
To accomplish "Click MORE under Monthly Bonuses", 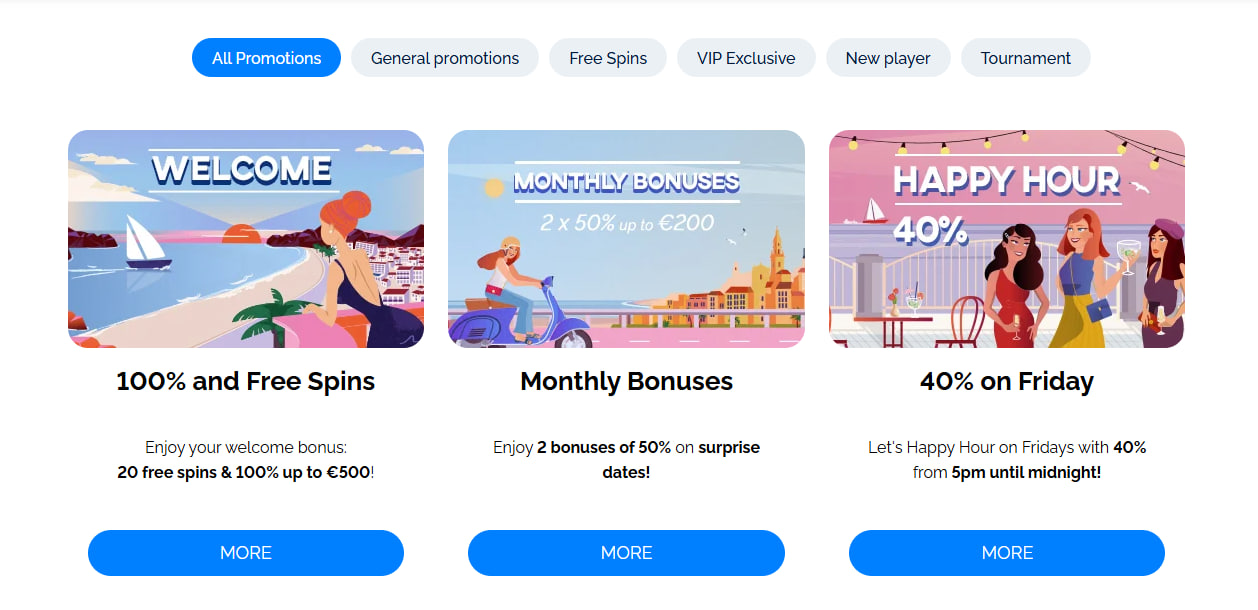I will pos(626,552).
